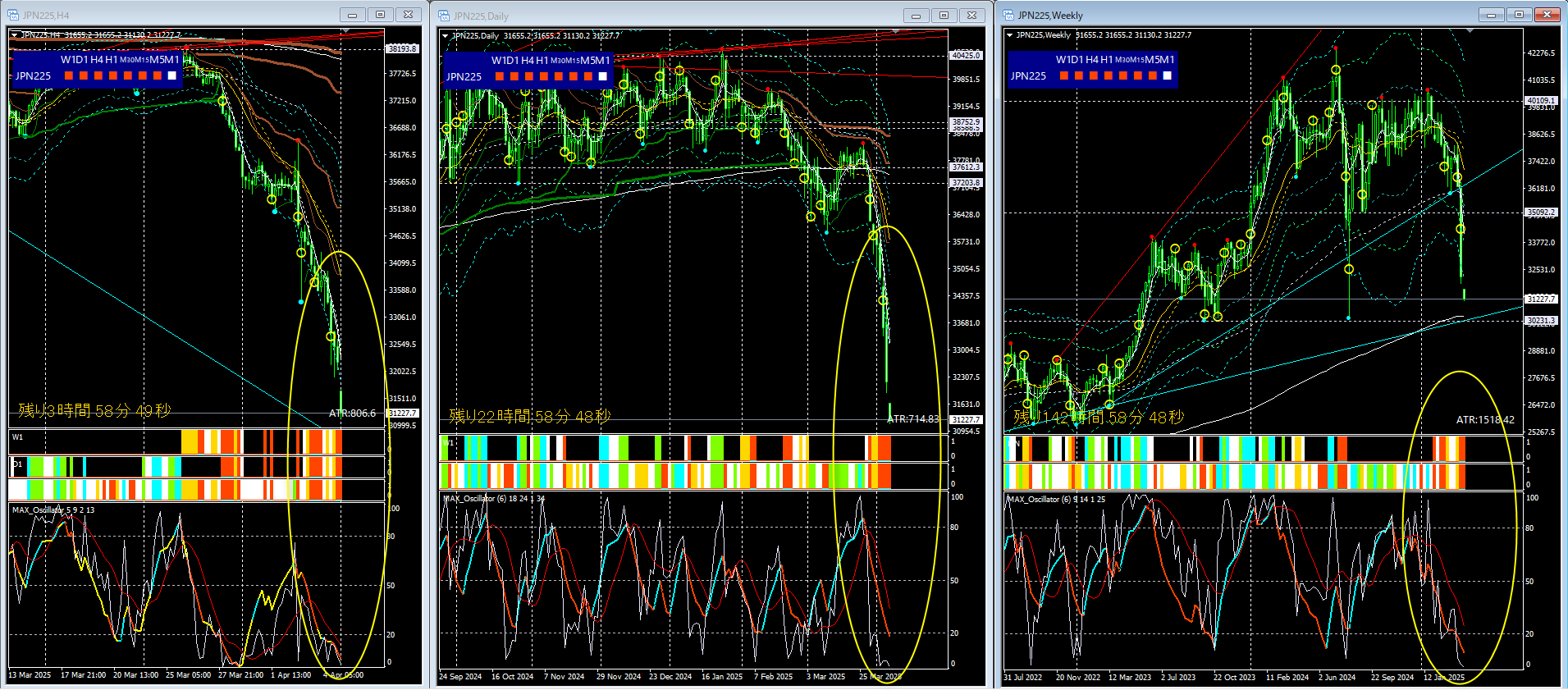
Task: Click the white M1 square in Daily window panel
Action: point(603,76)
